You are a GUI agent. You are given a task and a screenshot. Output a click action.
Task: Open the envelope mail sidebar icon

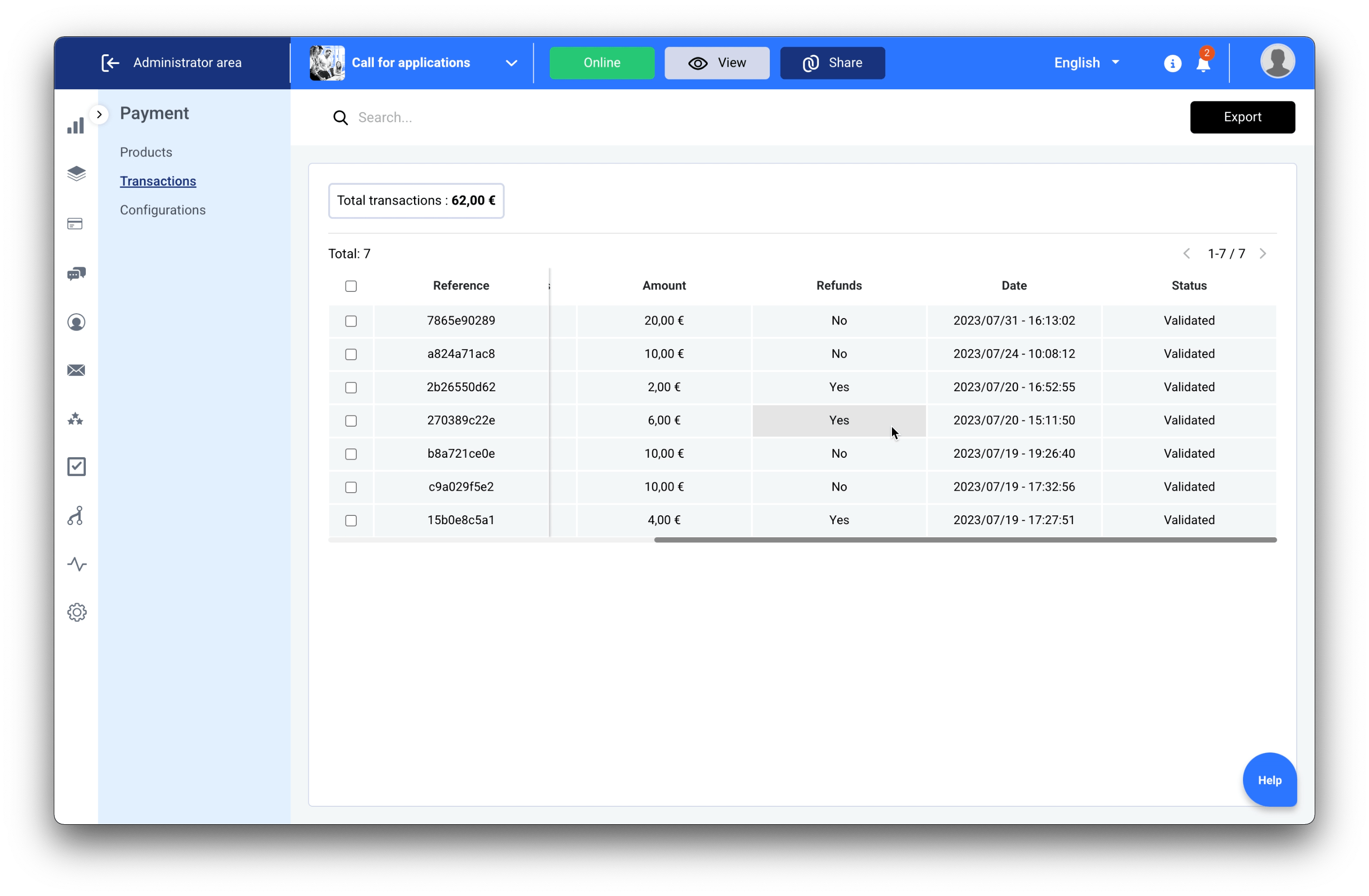click(x=76, y=370)
